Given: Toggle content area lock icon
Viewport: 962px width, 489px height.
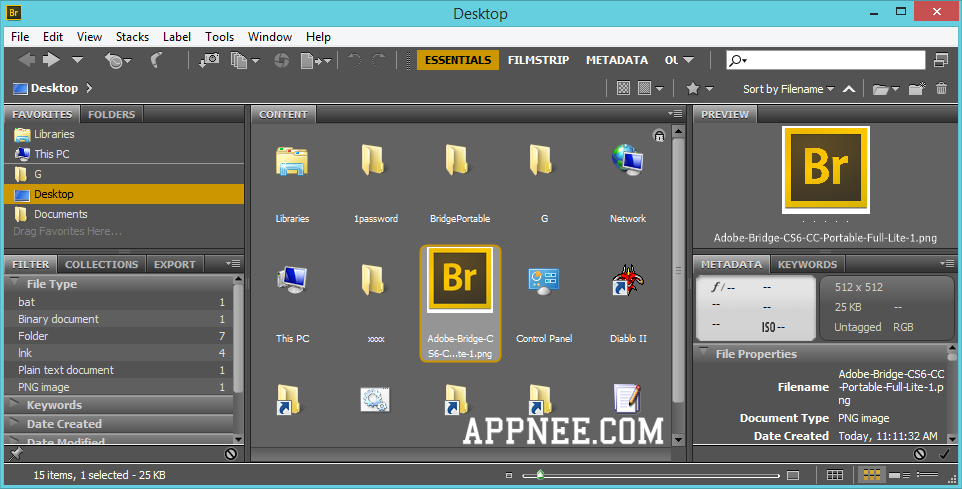Looking at the screenshot, I should pos(659,136).
